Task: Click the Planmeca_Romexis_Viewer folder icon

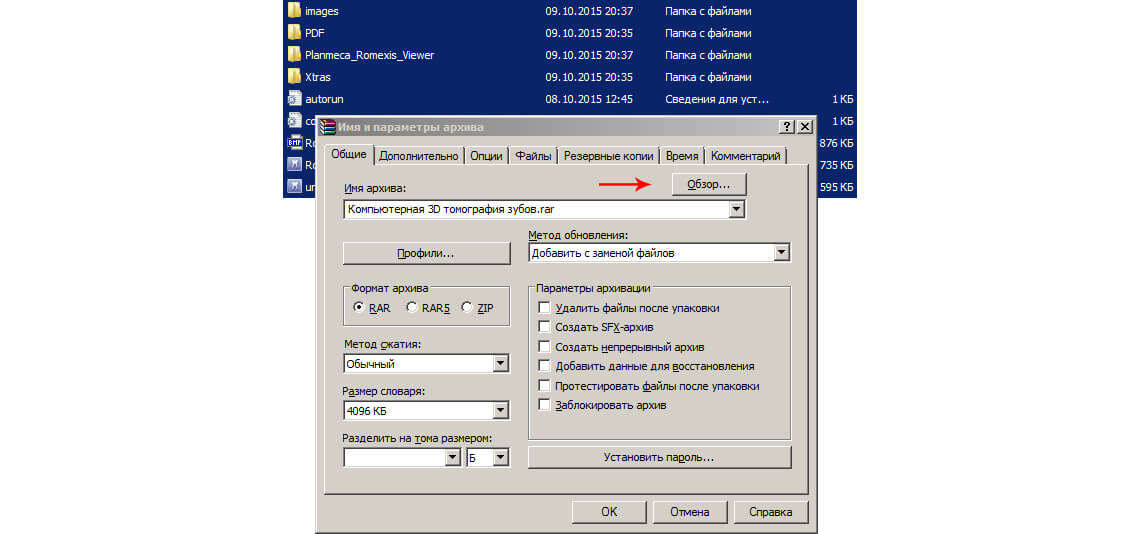Action: (x=294, y=55)
